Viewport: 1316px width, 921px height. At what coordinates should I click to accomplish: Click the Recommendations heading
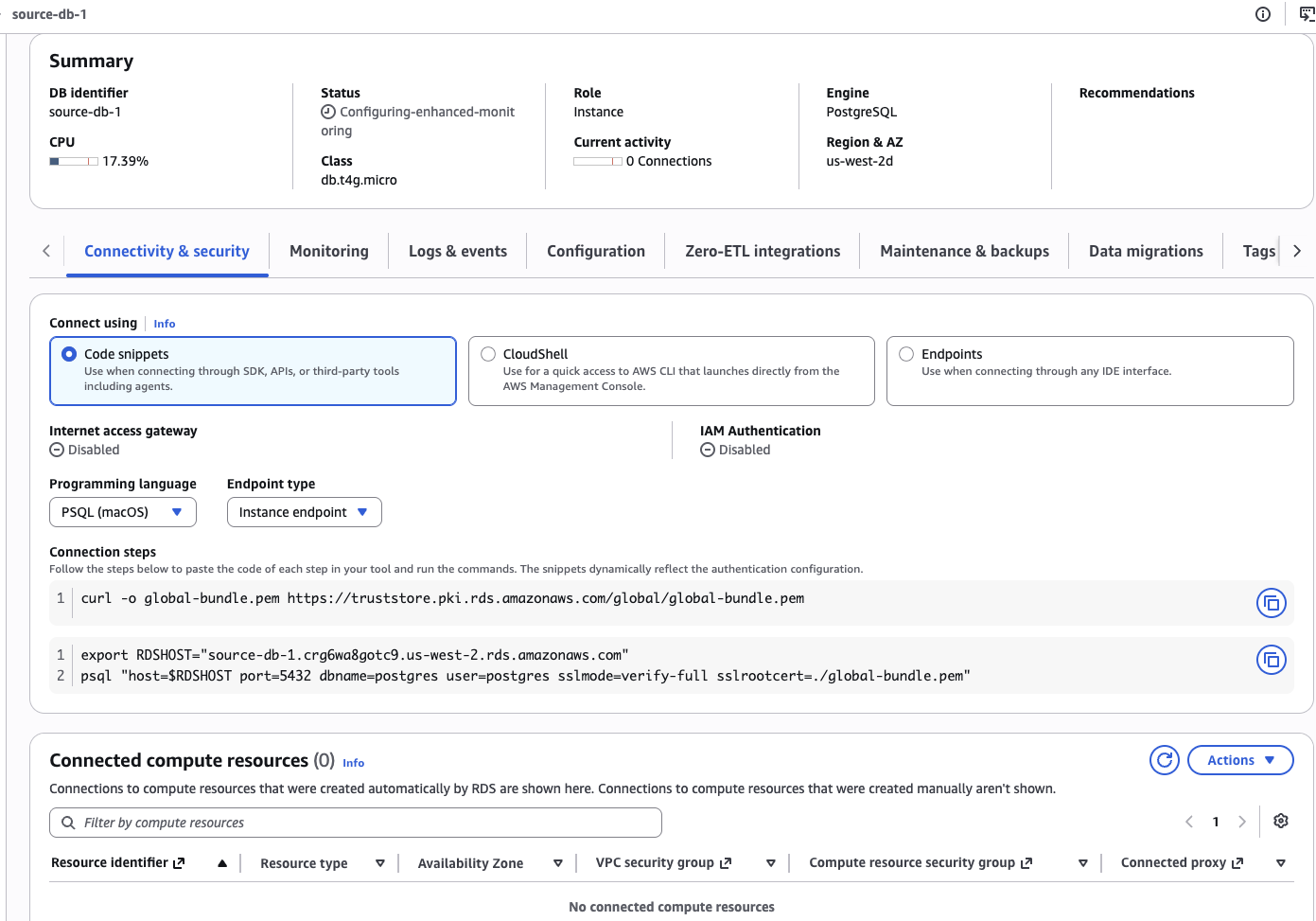click(x=1136, y=93)
